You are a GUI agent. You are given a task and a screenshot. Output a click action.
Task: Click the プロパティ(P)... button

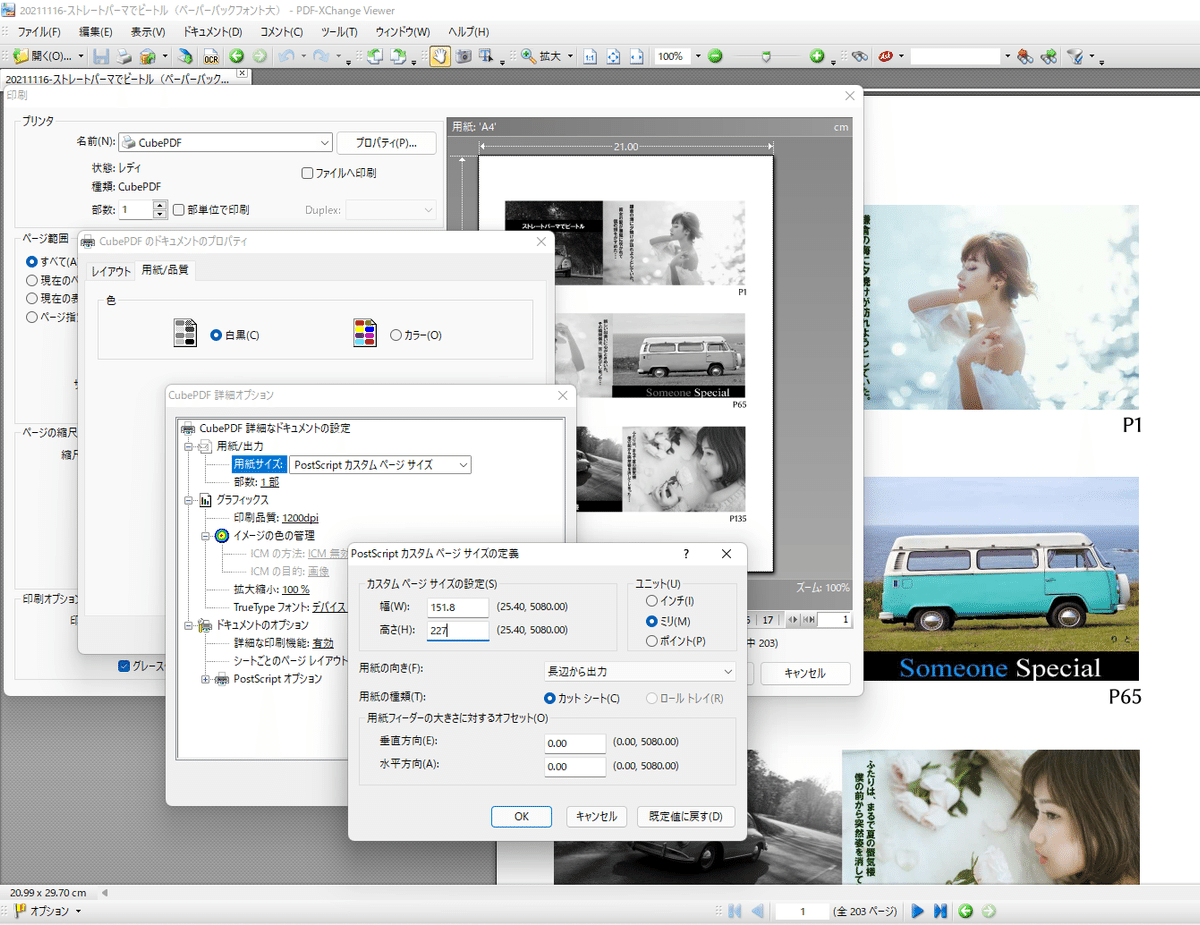pyautogui.click(x=386, y=143)
